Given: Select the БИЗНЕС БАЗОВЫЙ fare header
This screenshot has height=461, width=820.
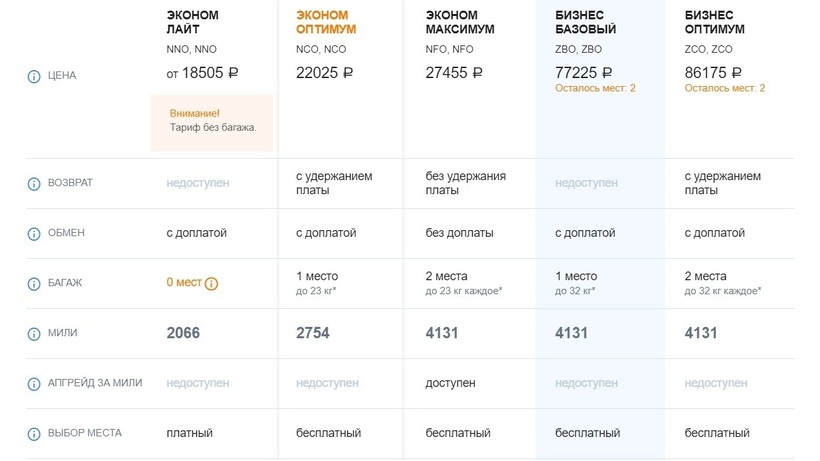Looking at the screenshot, I should click(585, 22).
